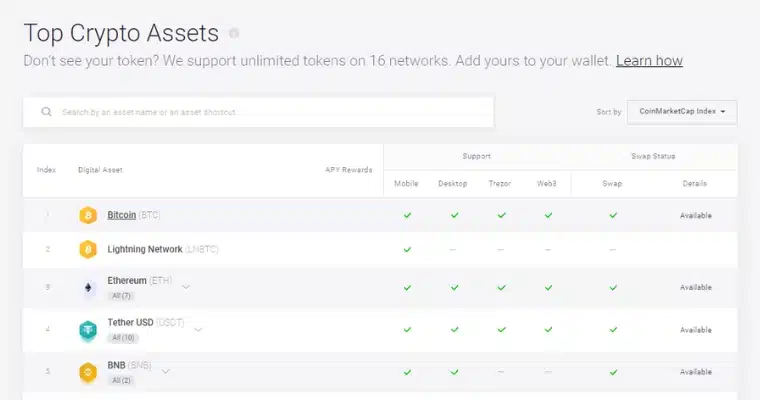This screenshot has height=400, width=760.
Task: Click the Swap column header
Action: 612,184
